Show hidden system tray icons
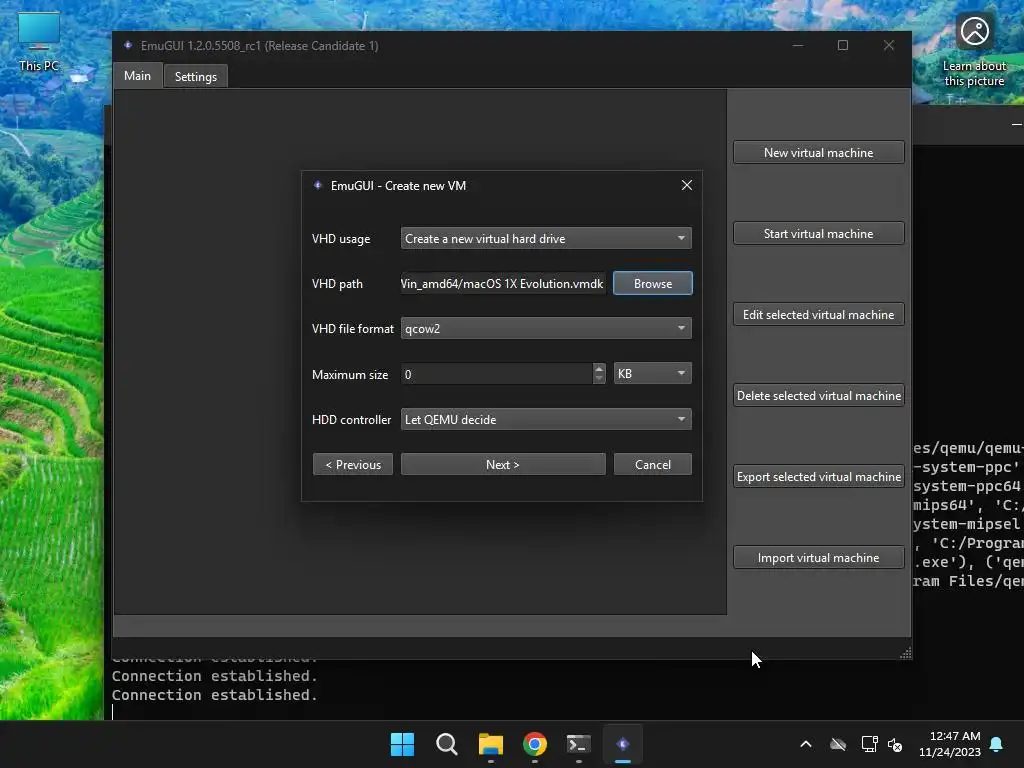The image size is (1024, 768). [806, 744]
